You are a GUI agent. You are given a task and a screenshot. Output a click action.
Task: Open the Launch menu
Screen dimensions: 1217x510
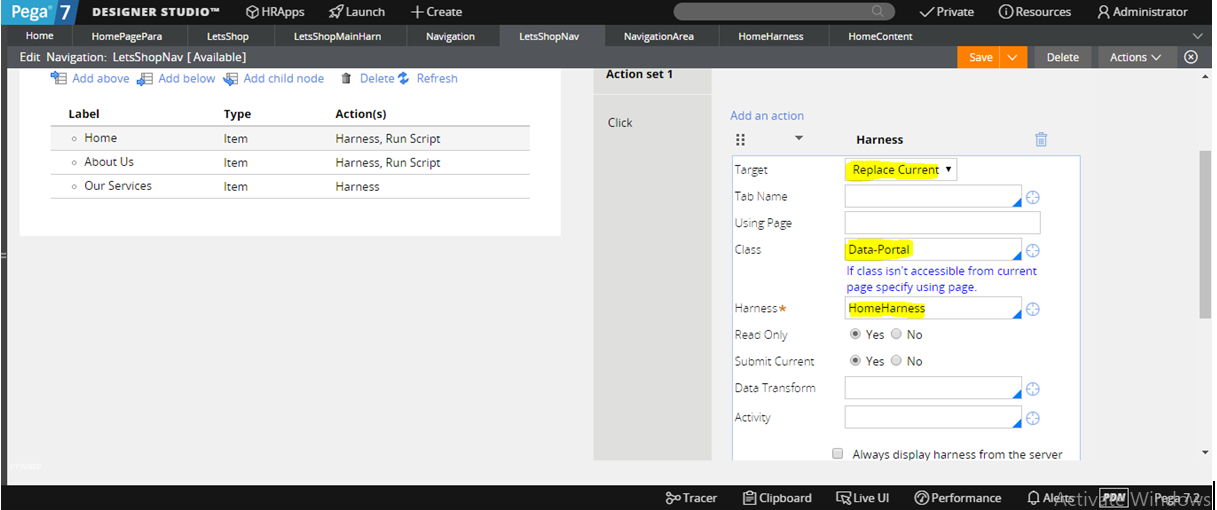click(x=357, y=12)
